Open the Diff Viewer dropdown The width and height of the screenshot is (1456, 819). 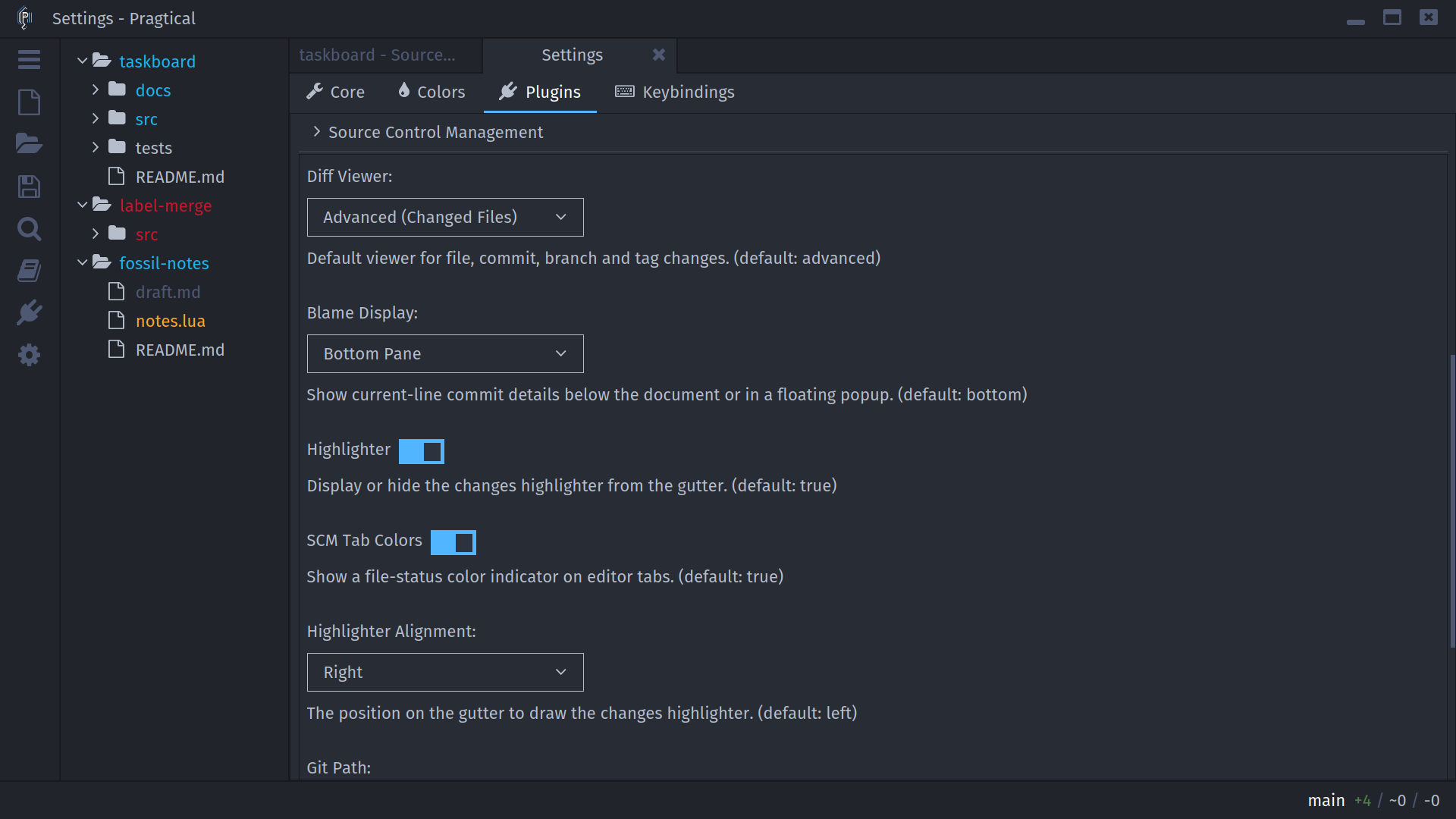(x=445, y=217)
